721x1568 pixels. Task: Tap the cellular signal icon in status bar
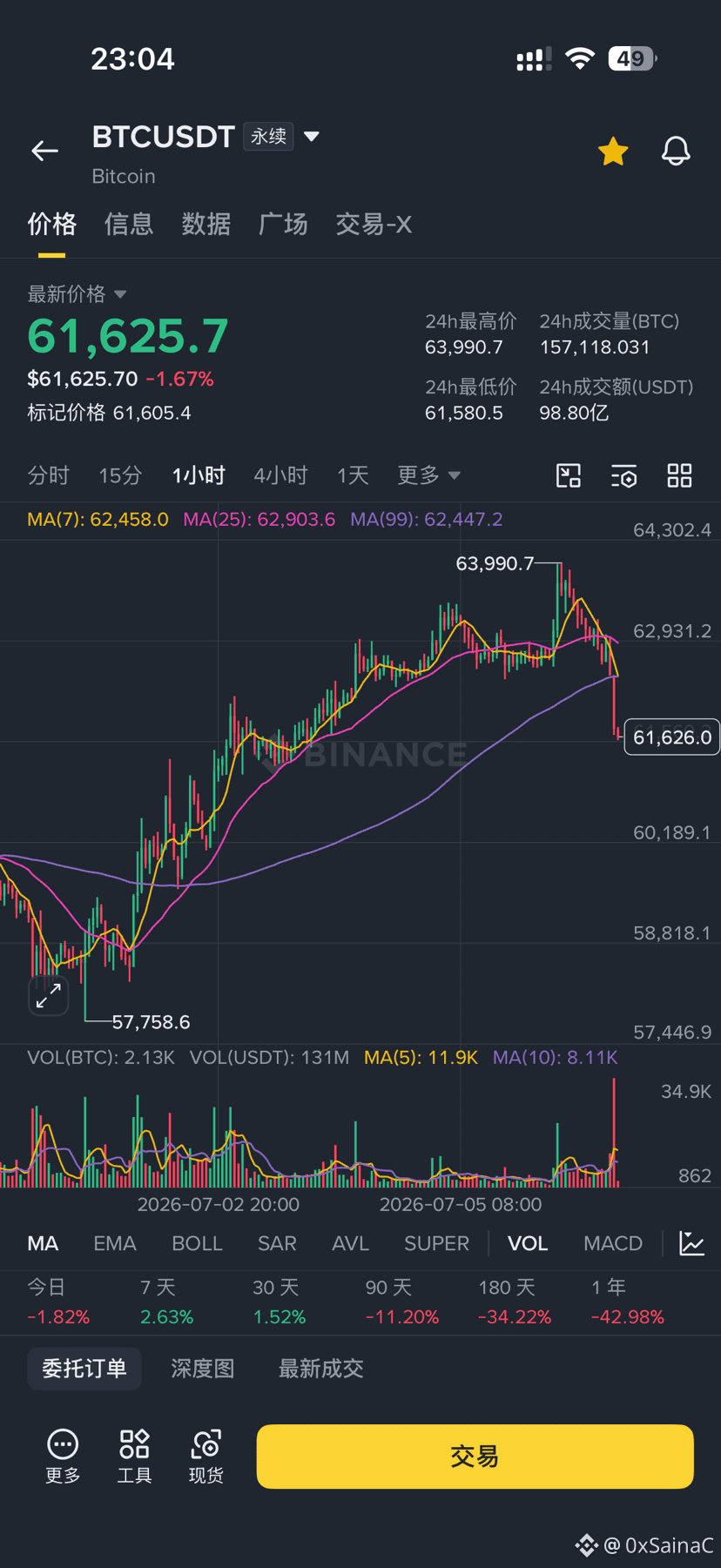(534, 59)
